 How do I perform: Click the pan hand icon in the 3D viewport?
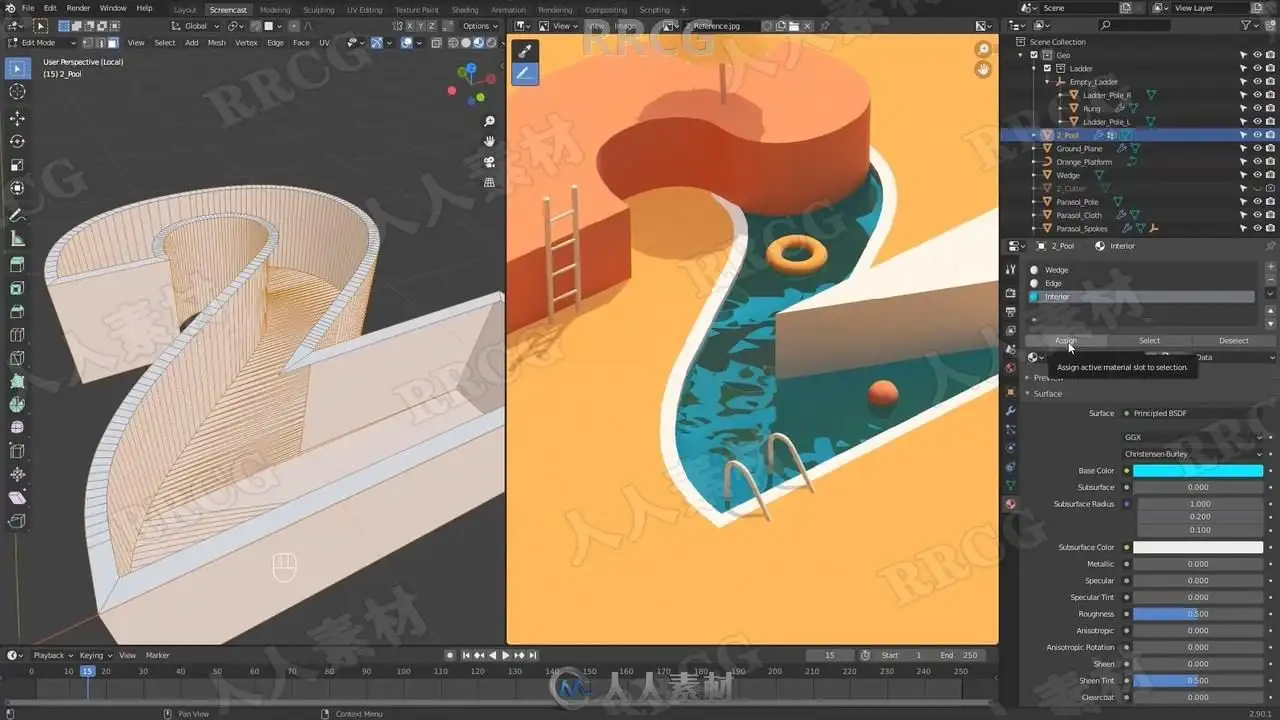click(489, 141)
